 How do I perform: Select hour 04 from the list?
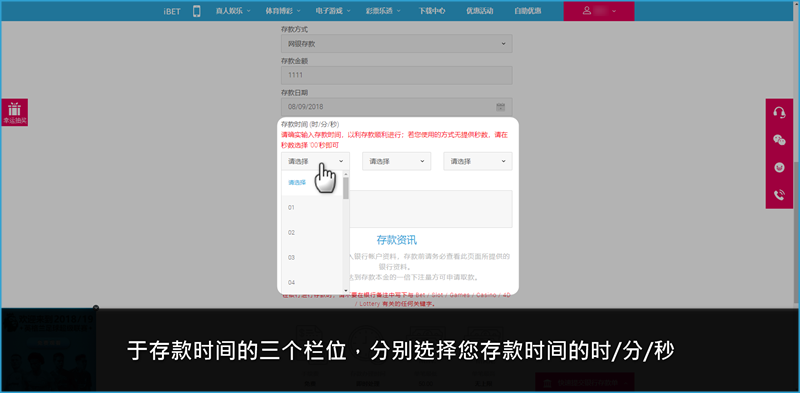[312, 282]
